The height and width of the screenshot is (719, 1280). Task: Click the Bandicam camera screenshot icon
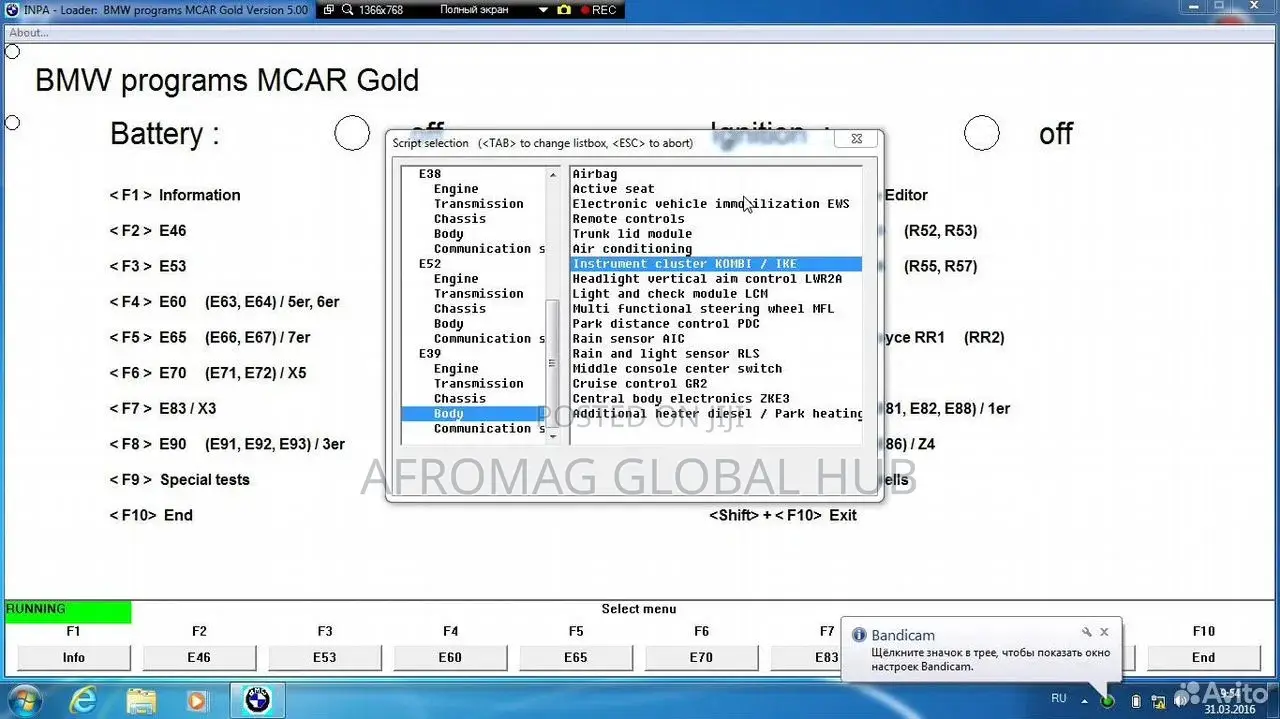tap(564, 9)
